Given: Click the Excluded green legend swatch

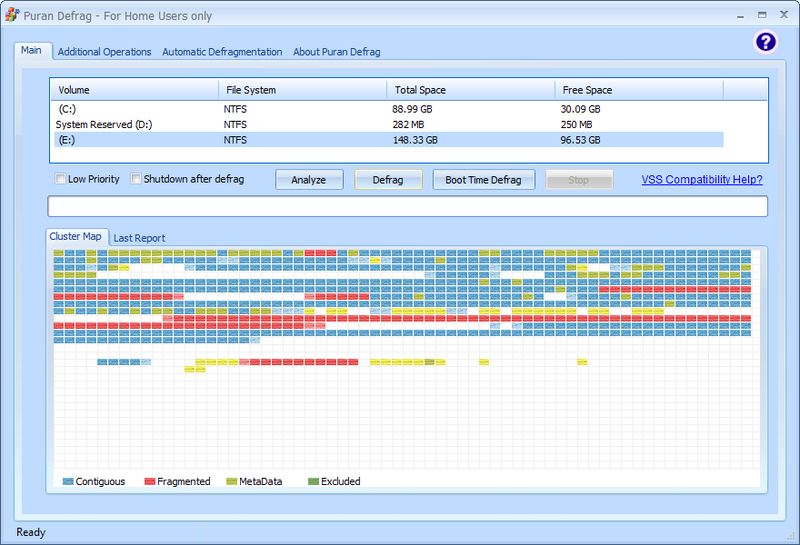Looking at the screenshot, I should click(313, 482).
